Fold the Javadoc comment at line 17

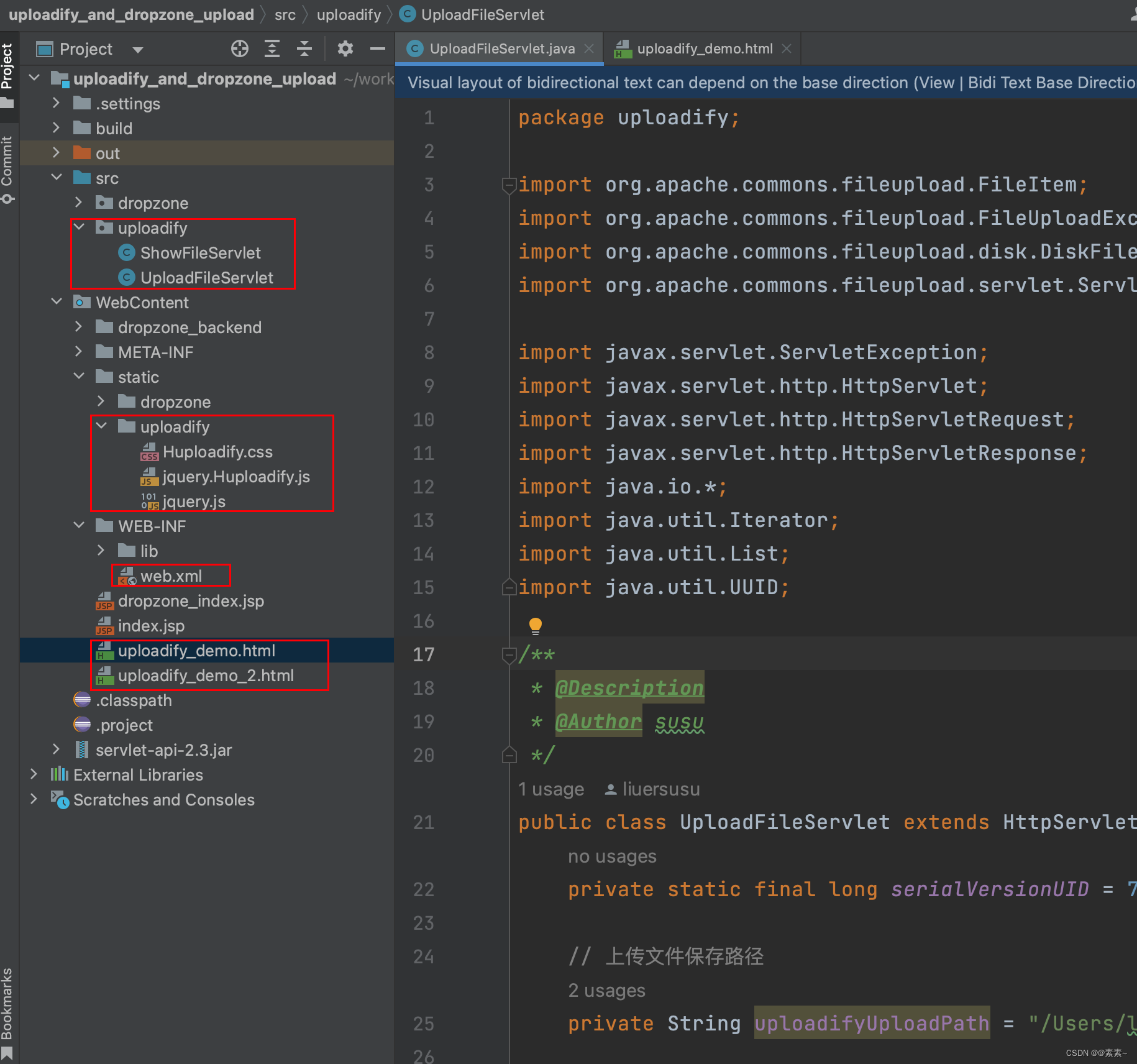(509, 654)
